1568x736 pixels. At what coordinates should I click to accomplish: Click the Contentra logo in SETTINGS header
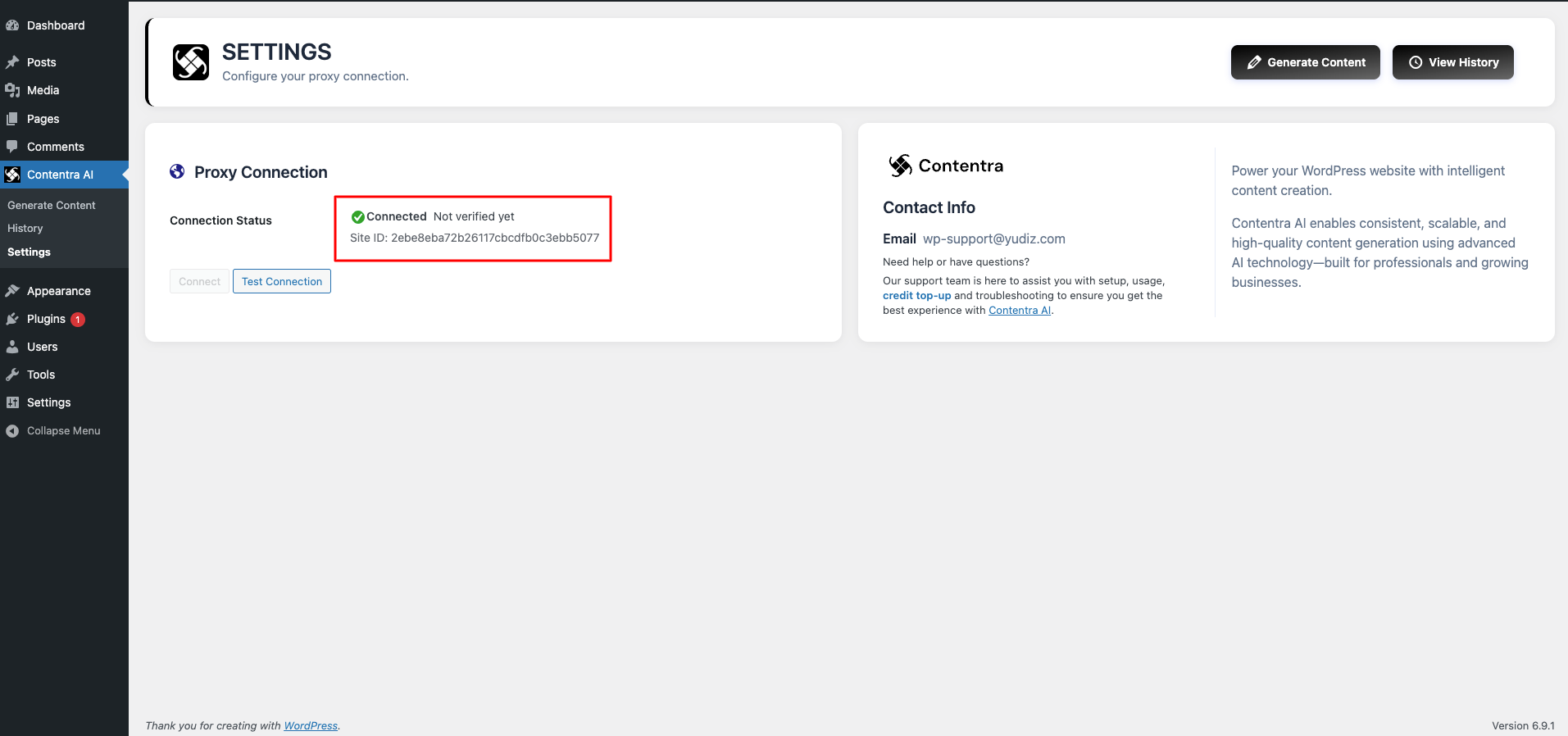pos(191,62)
